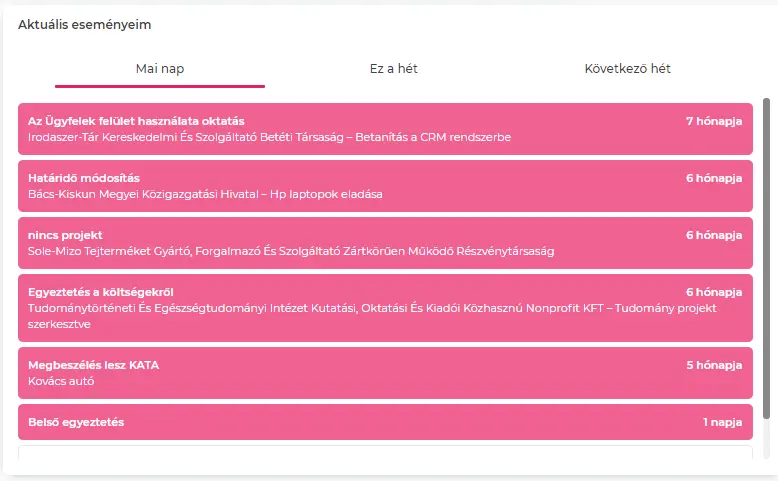Open the Az Ügyfelek felület használata oktatás event
Viewport: 778px width, 481px height.
point(136,121)
